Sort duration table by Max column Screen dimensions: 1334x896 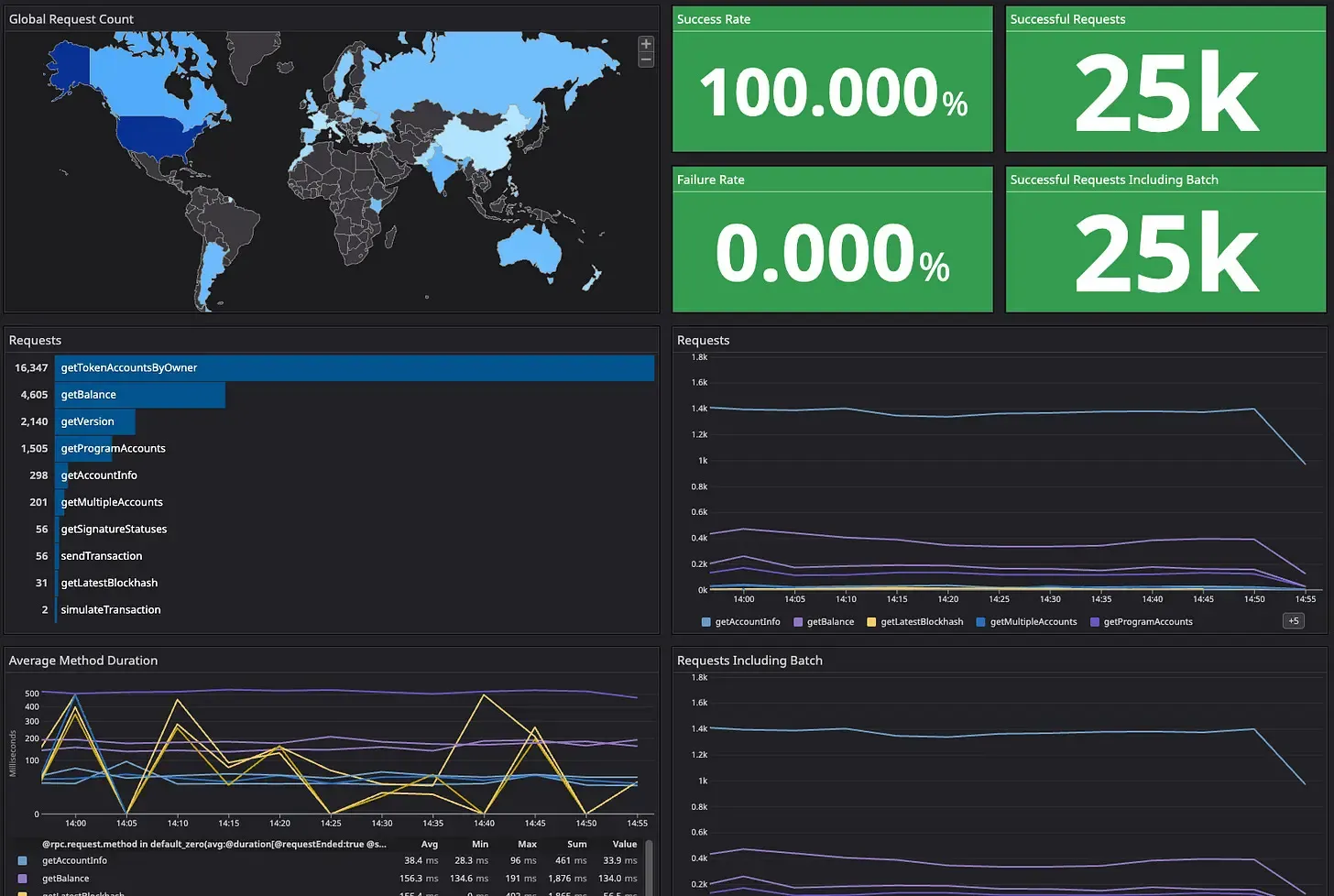[x=527, y=845]
